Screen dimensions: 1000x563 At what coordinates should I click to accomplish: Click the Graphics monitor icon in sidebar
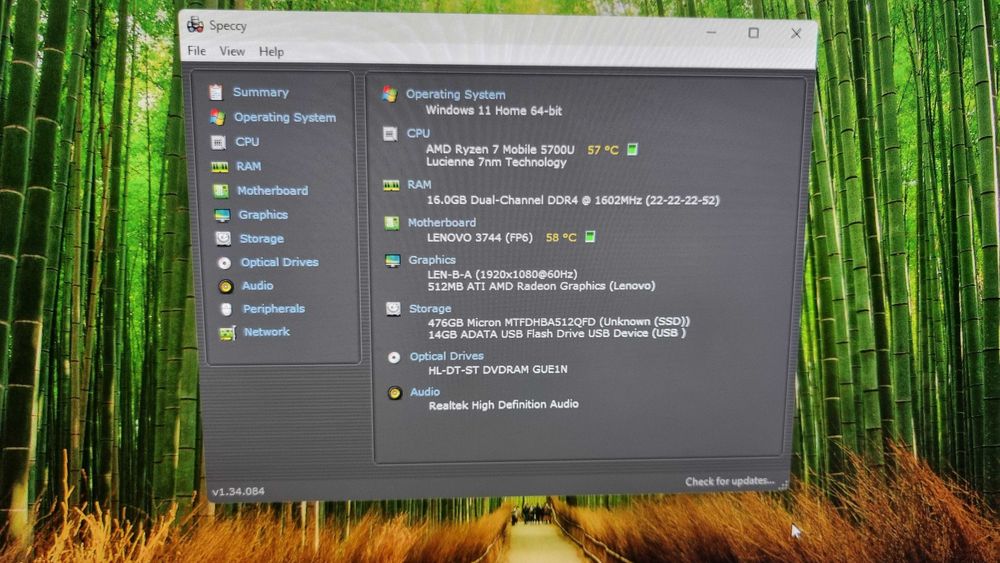pos(222,215)
